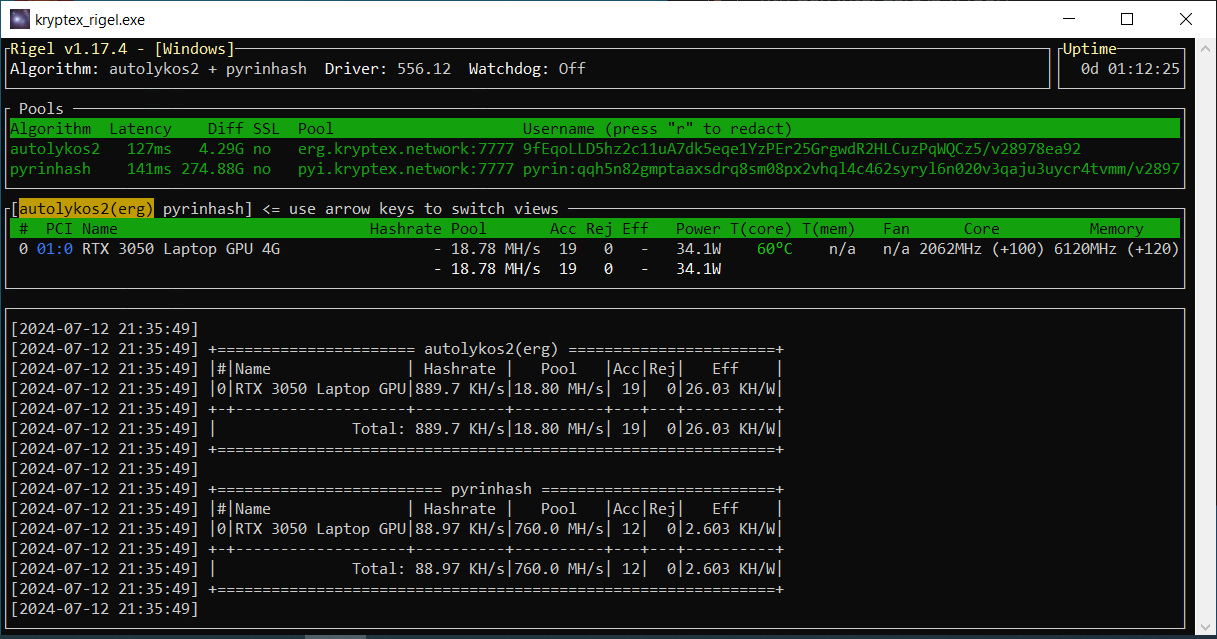This screenshot has height=639, width=1217.
Task: Click the '<= use arrow keys to switch views' hint
Action: tap(410, 208)
